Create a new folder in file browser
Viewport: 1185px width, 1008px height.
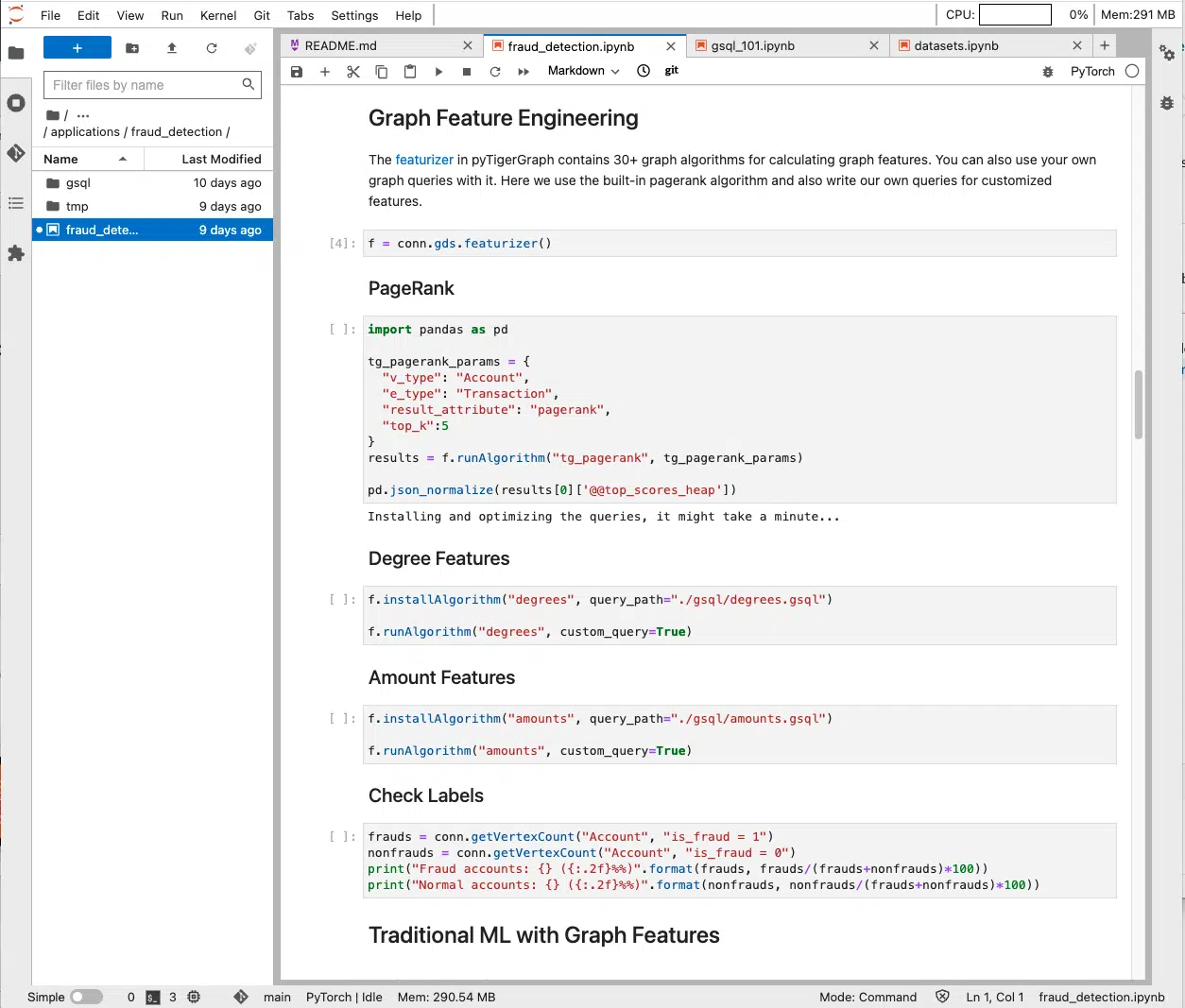(132, 48)
